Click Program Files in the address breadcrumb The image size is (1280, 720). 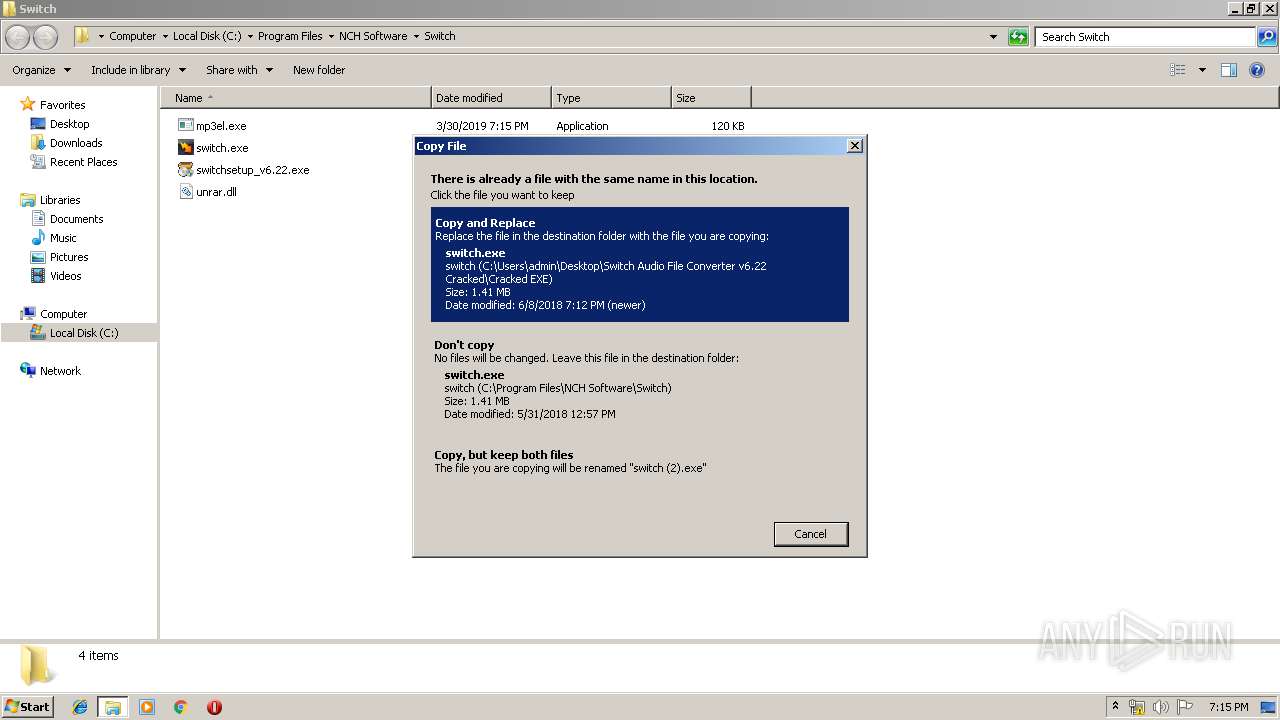[x=290, y=36]
